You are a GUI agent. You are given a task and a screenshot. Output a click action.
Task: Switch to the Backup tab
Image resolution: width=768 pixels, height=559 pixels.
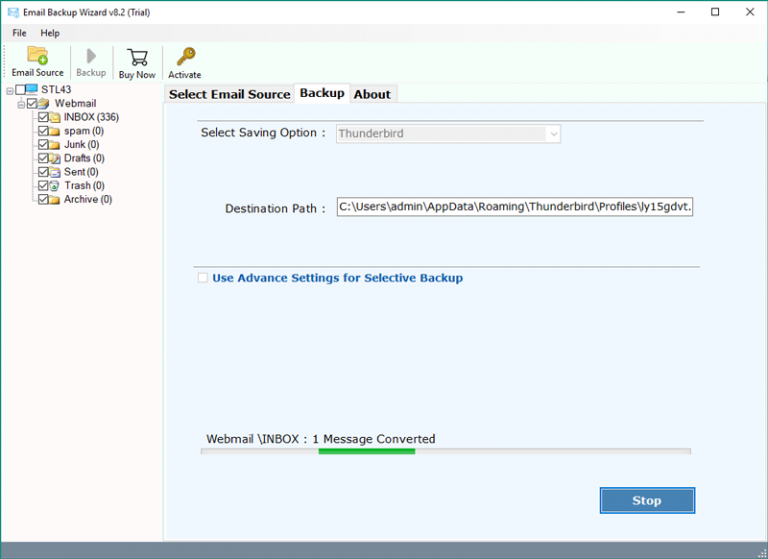[x=322, y=93]
